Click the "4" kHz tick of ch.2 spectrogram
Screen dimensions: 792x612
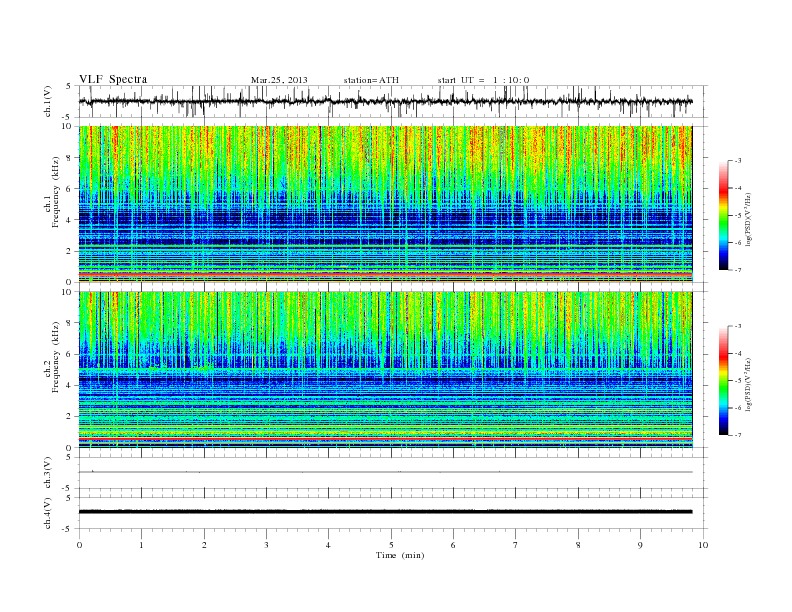(69, 385)
